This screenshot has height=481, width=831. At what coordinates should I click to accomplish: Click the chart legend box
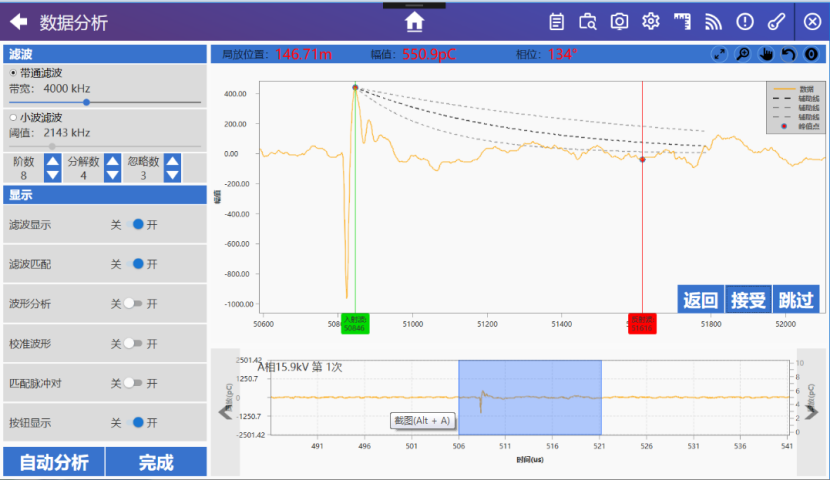point(795,108)
